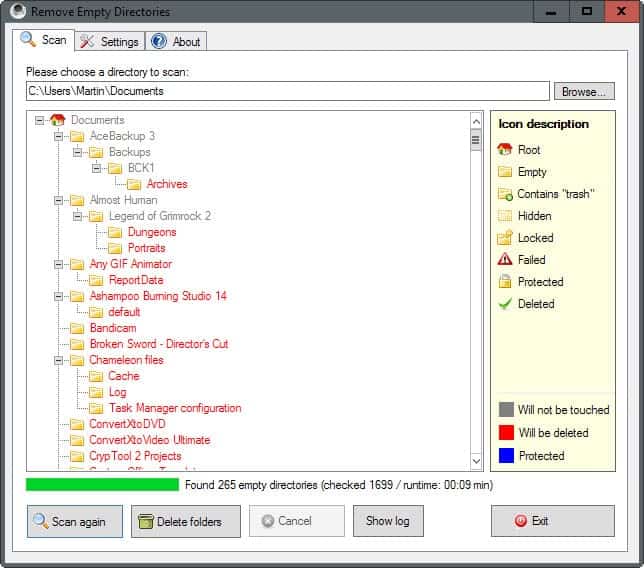Click the tree scrollbar down arrow
Screen dimensions: 644x568
click(476, 461)
